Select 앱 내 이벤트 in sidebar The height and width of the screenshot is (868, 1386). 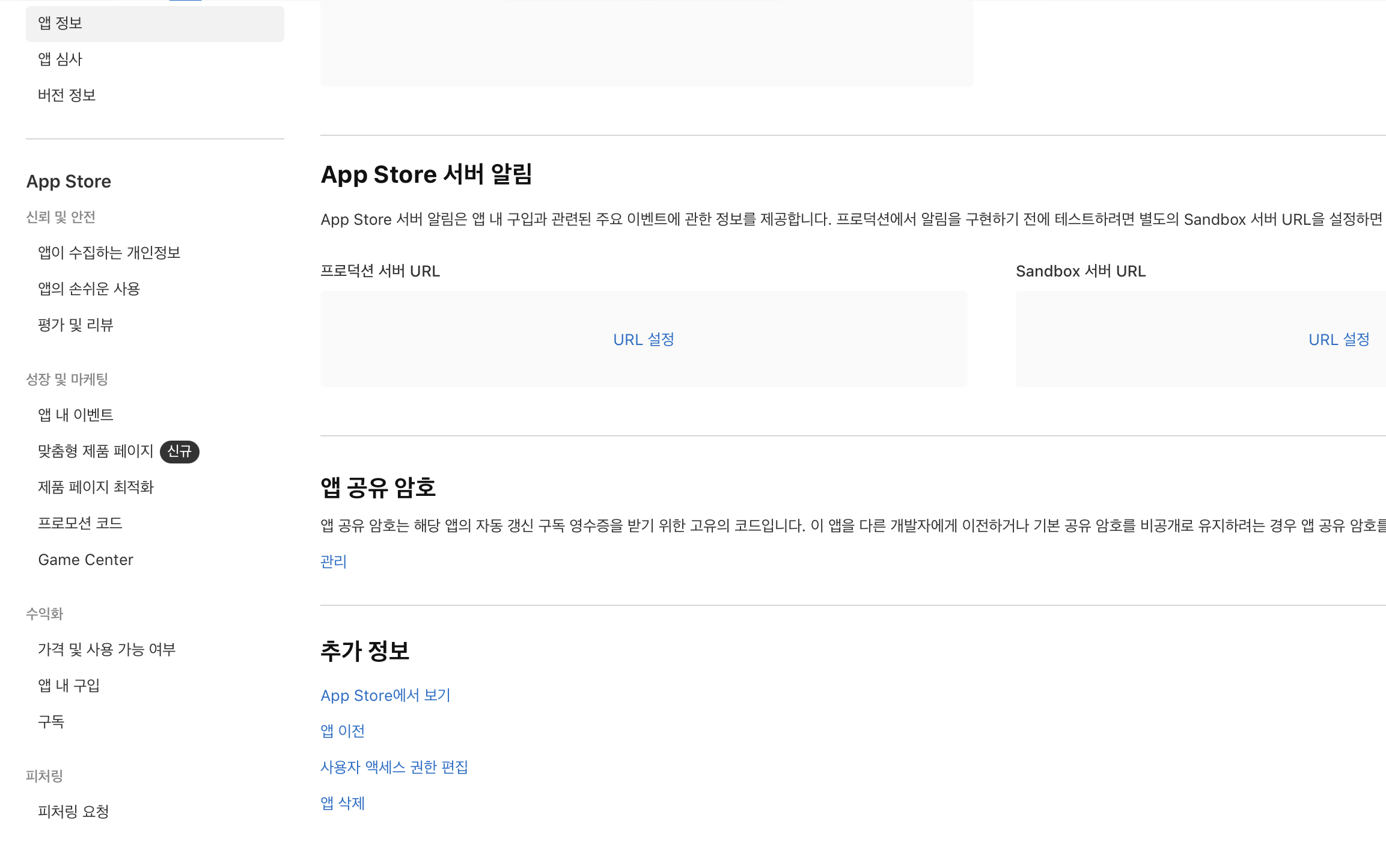coord(76,415)
